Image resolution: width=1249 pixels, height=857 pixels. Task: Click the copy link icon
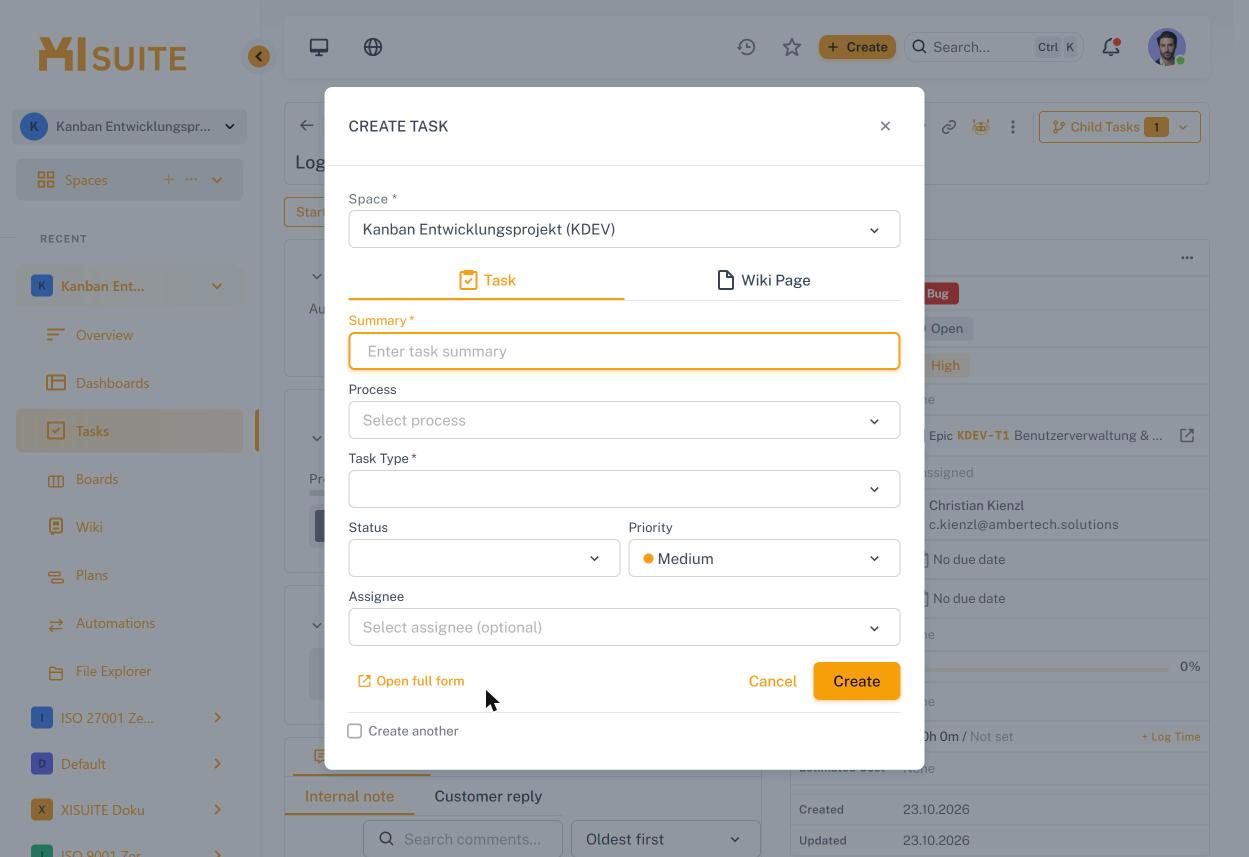[x=949, y=127]
